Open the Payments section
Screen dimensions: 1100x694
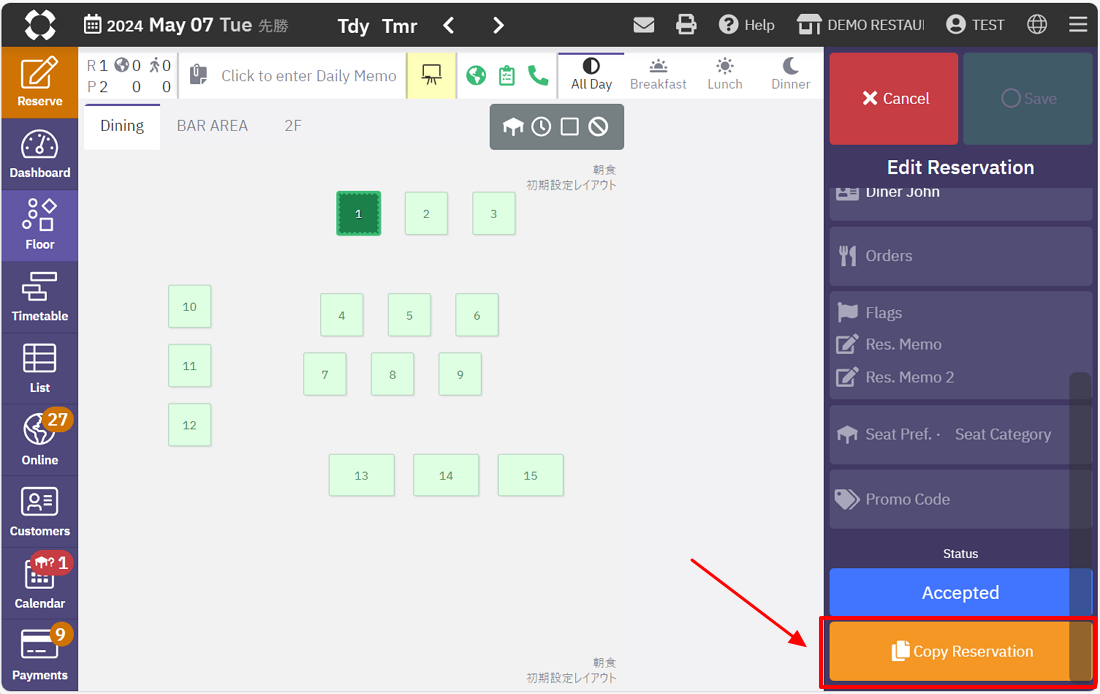[x=39, y=655]
